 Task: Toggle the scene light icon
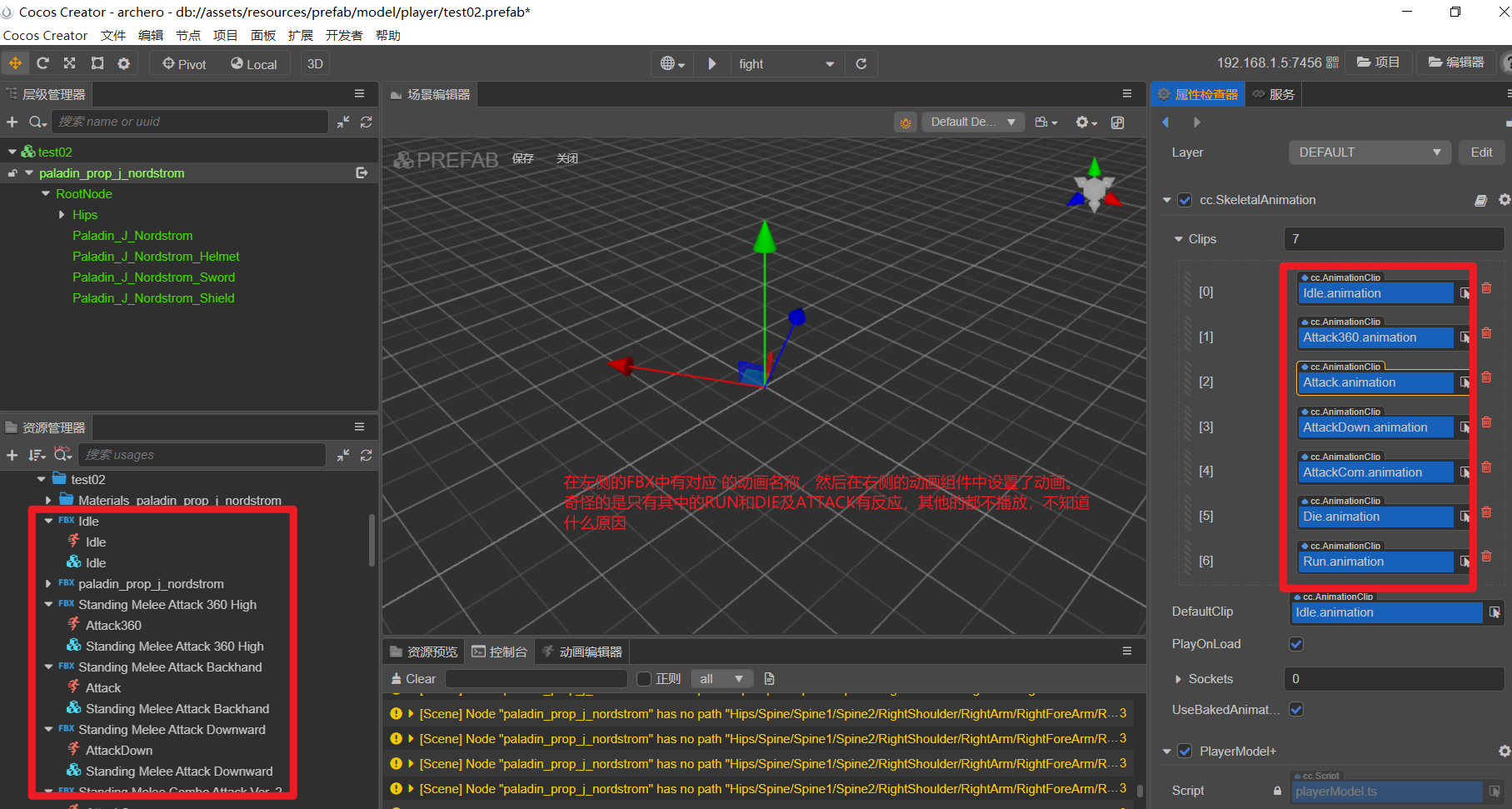click(x=905, y=122)
